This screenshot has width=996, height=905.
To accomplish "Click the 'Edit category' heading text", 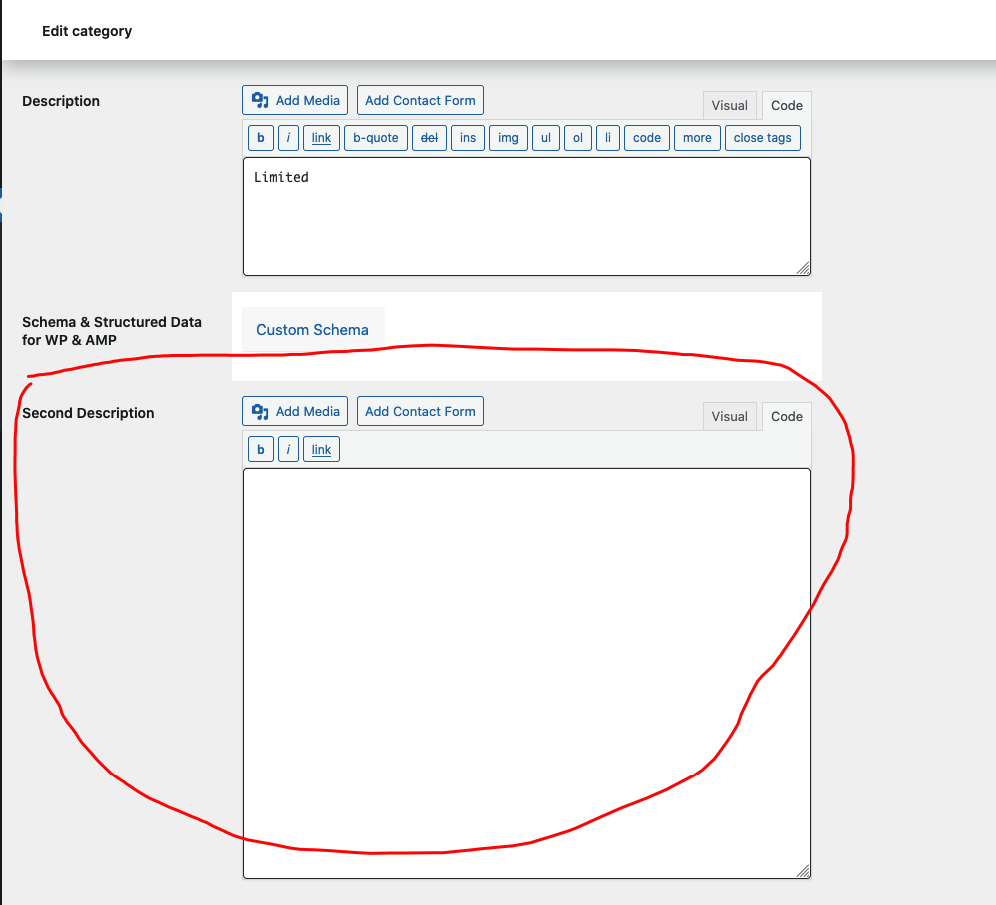I will pos(87,31).
